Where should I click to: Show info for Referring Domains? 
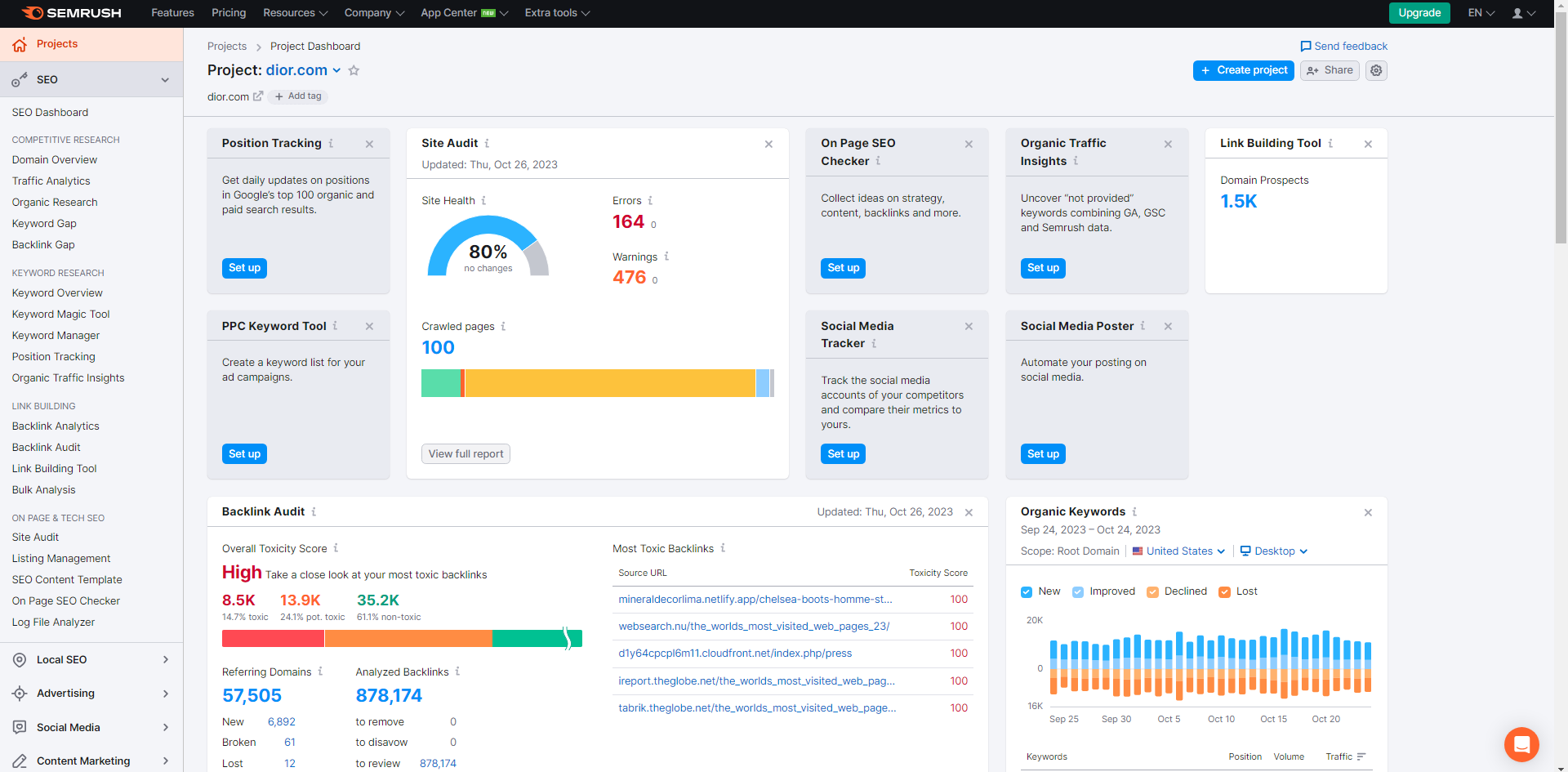point(320,672)
